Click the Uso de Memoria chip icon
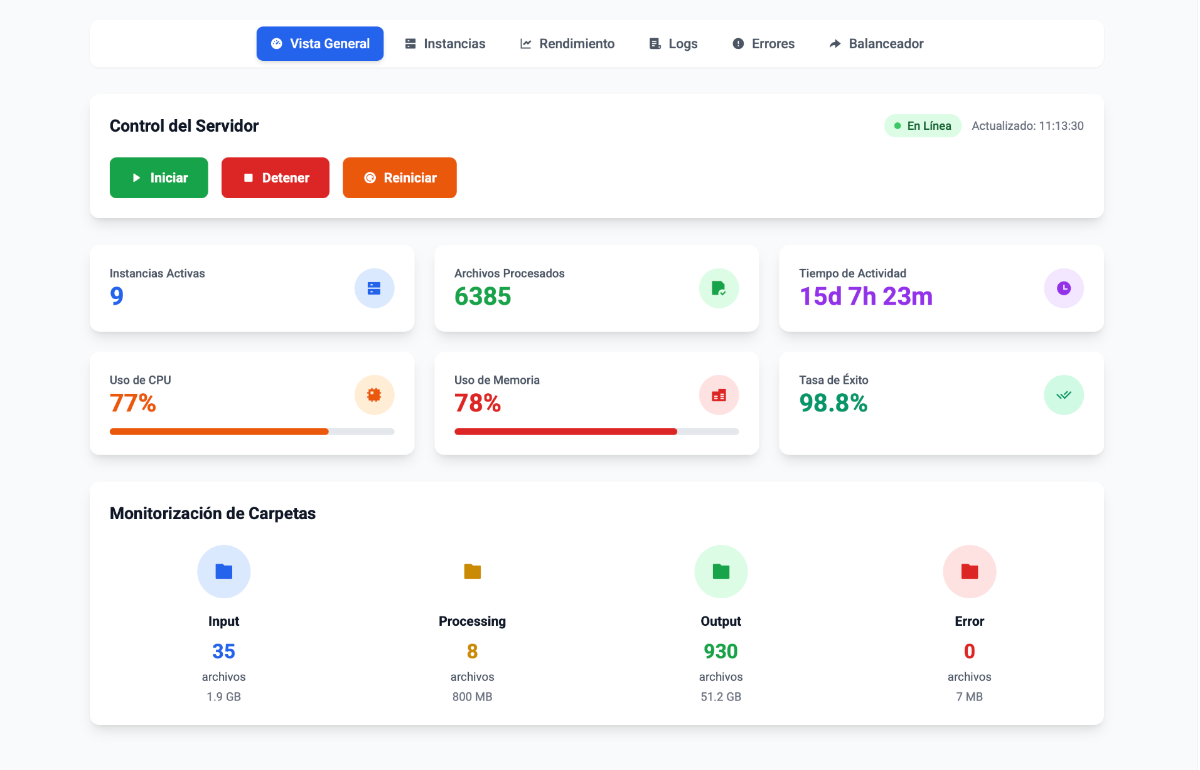 coord(718,395)
